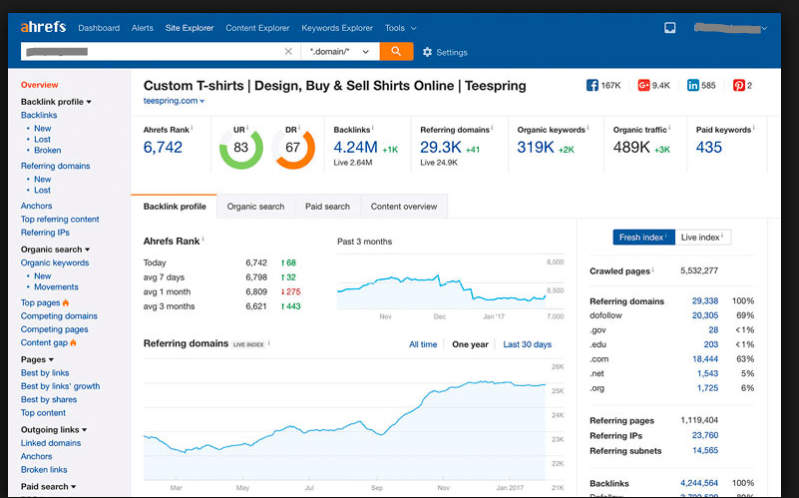Open Movements under Organic keywords
The width and height of the screenshot is (799, 498).
(56, 287)
